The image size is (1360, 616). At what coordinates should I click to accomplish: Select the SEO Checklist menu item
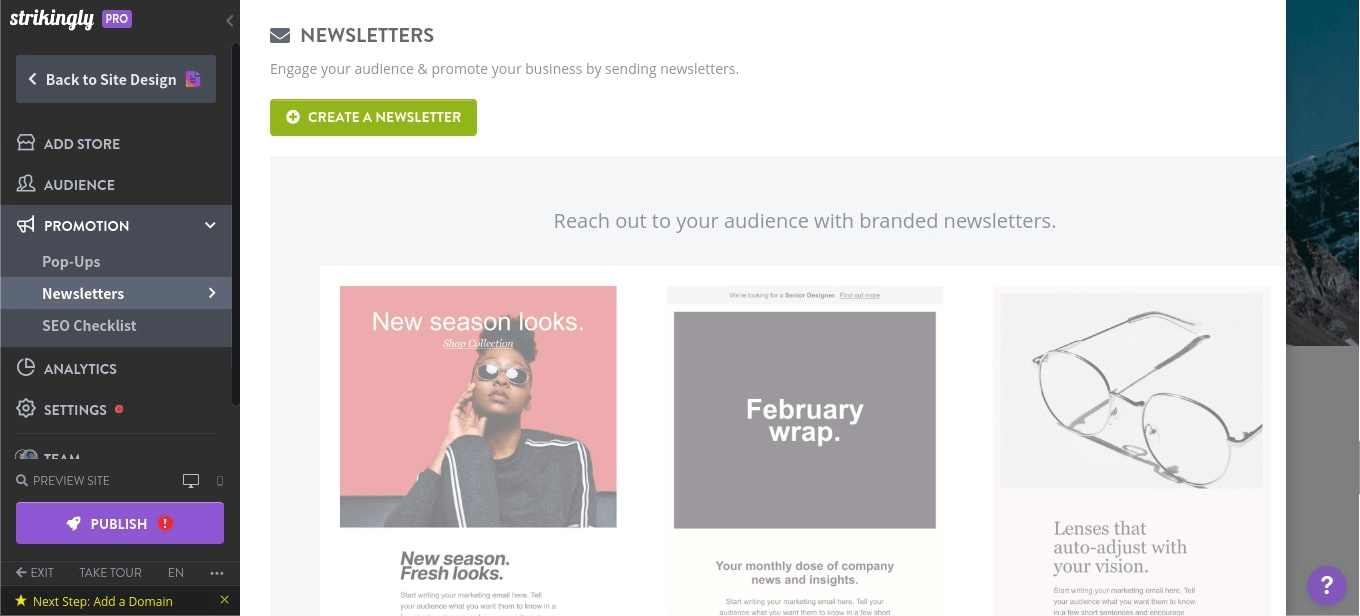[89, 325]
